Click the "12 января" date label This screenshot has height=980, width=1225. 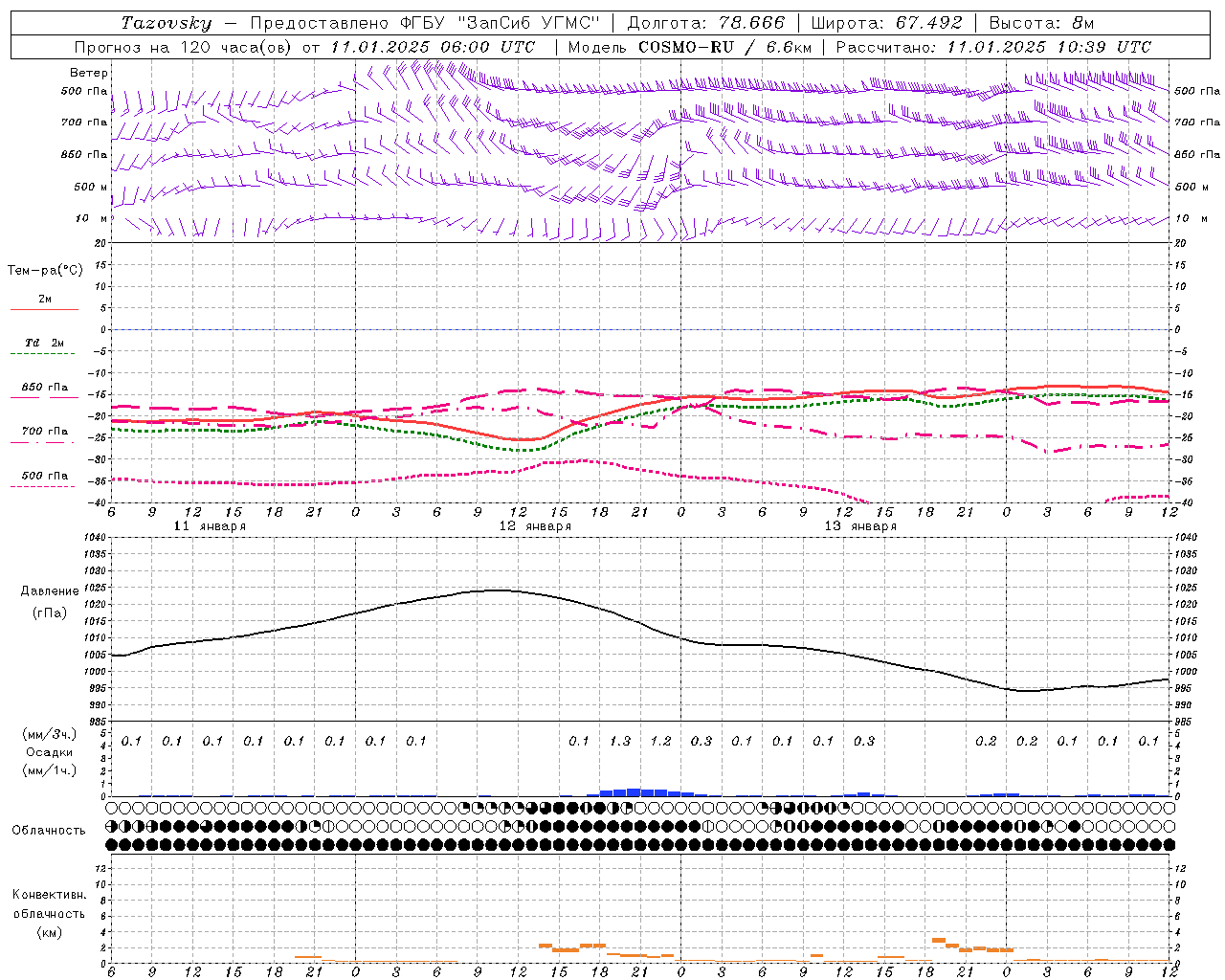click(535, 526)
